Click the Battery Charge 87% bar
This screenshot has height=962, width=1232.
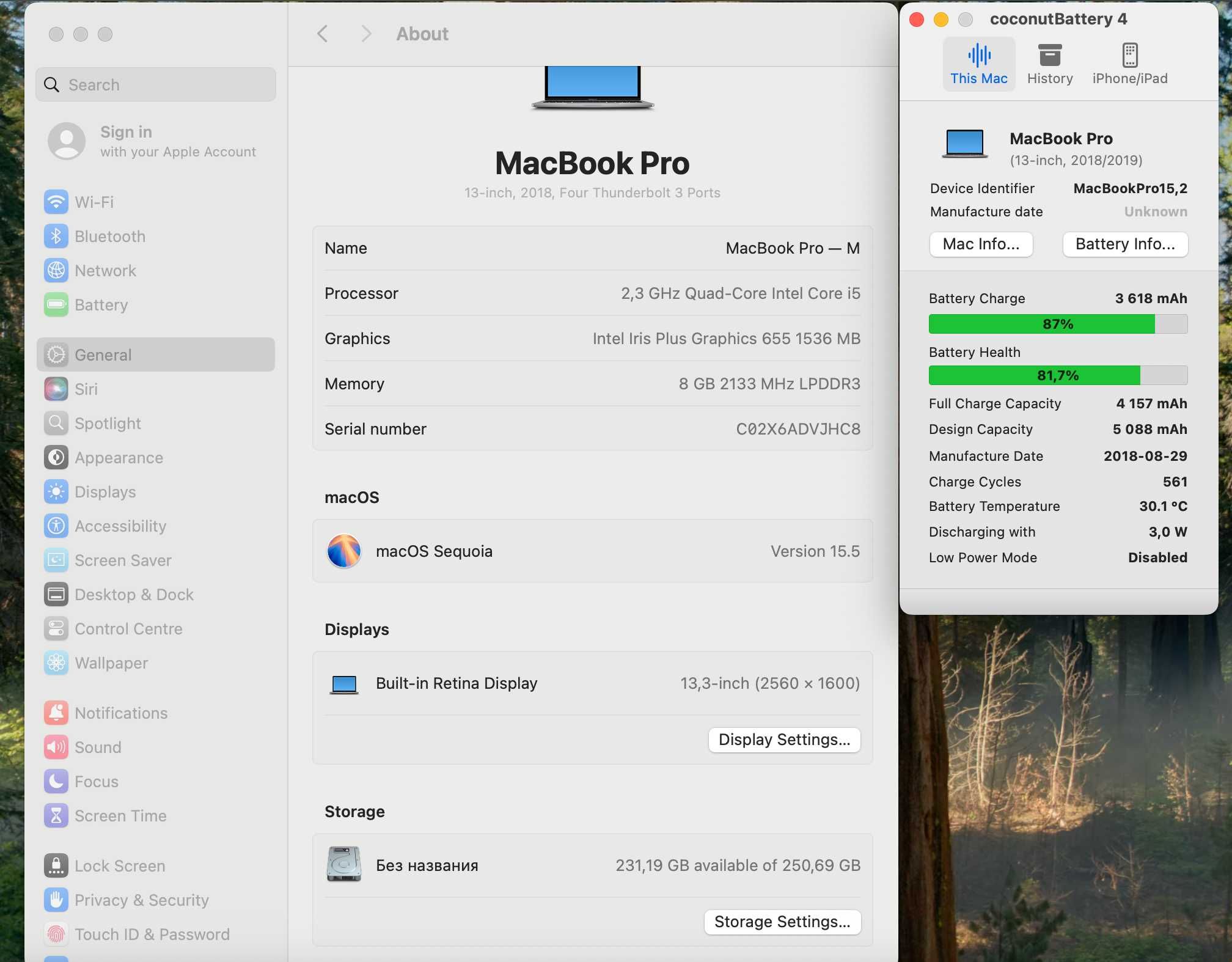tap(1058, 324)
